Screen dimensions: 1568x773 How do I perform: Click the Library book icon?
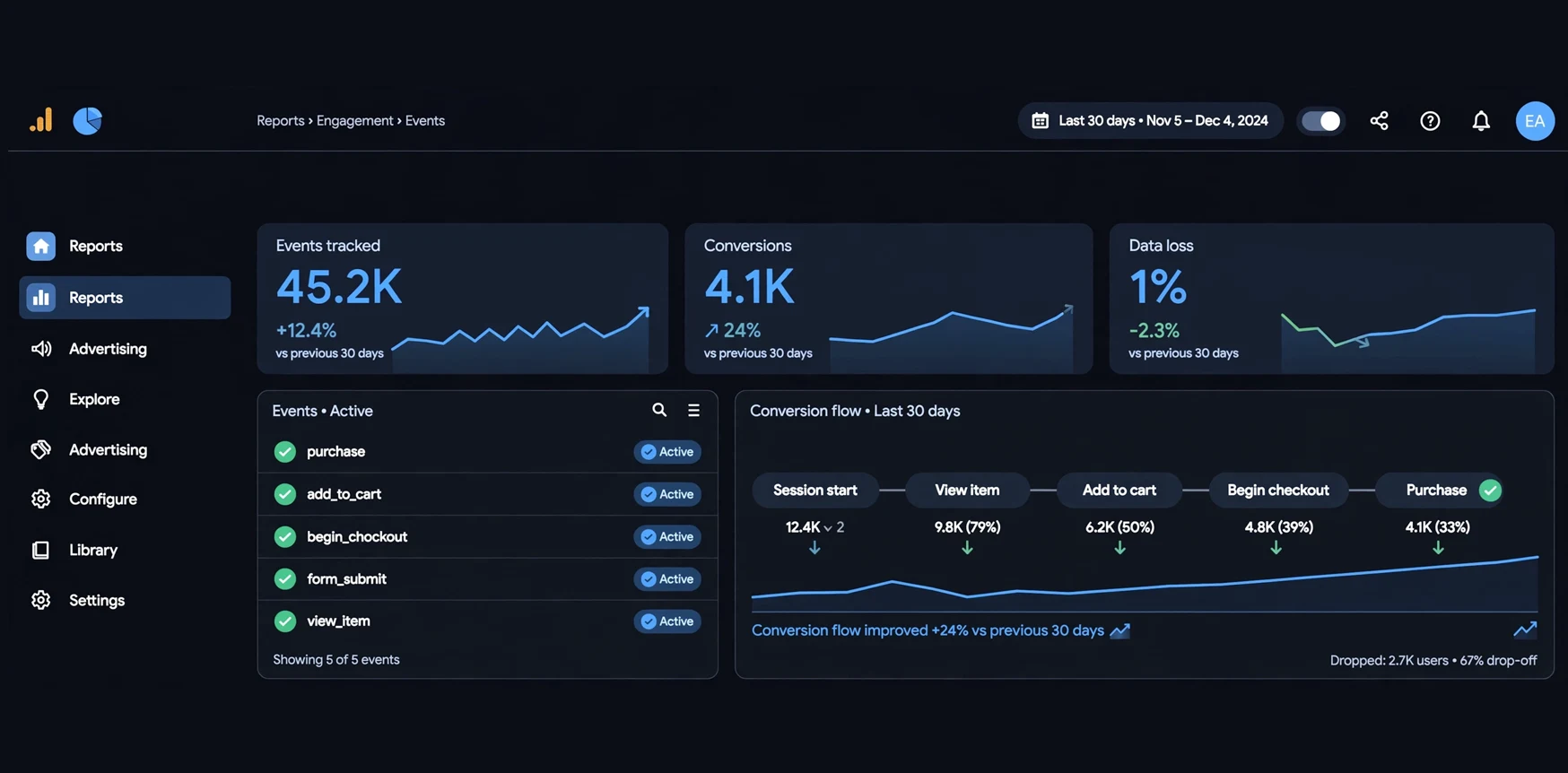(40, 550)
